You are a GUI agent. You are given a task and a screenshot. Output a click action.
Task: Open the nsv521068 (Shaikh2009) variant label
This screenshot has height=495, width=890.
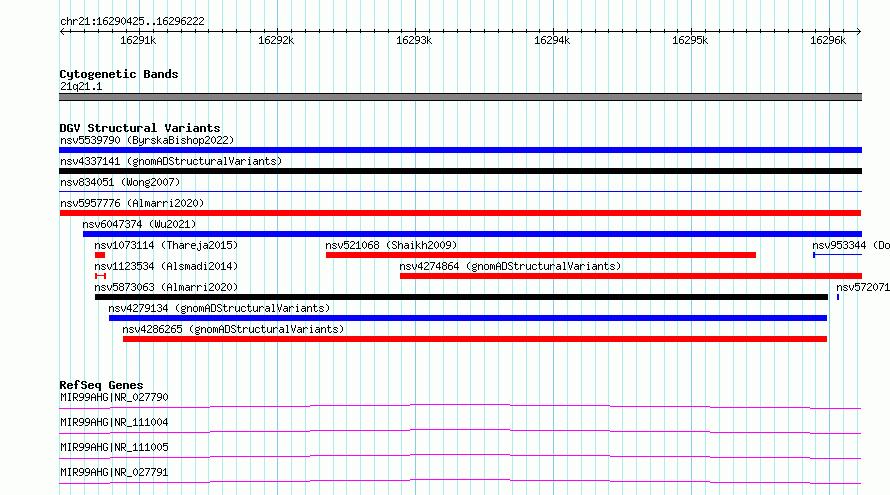click(391, 245)
